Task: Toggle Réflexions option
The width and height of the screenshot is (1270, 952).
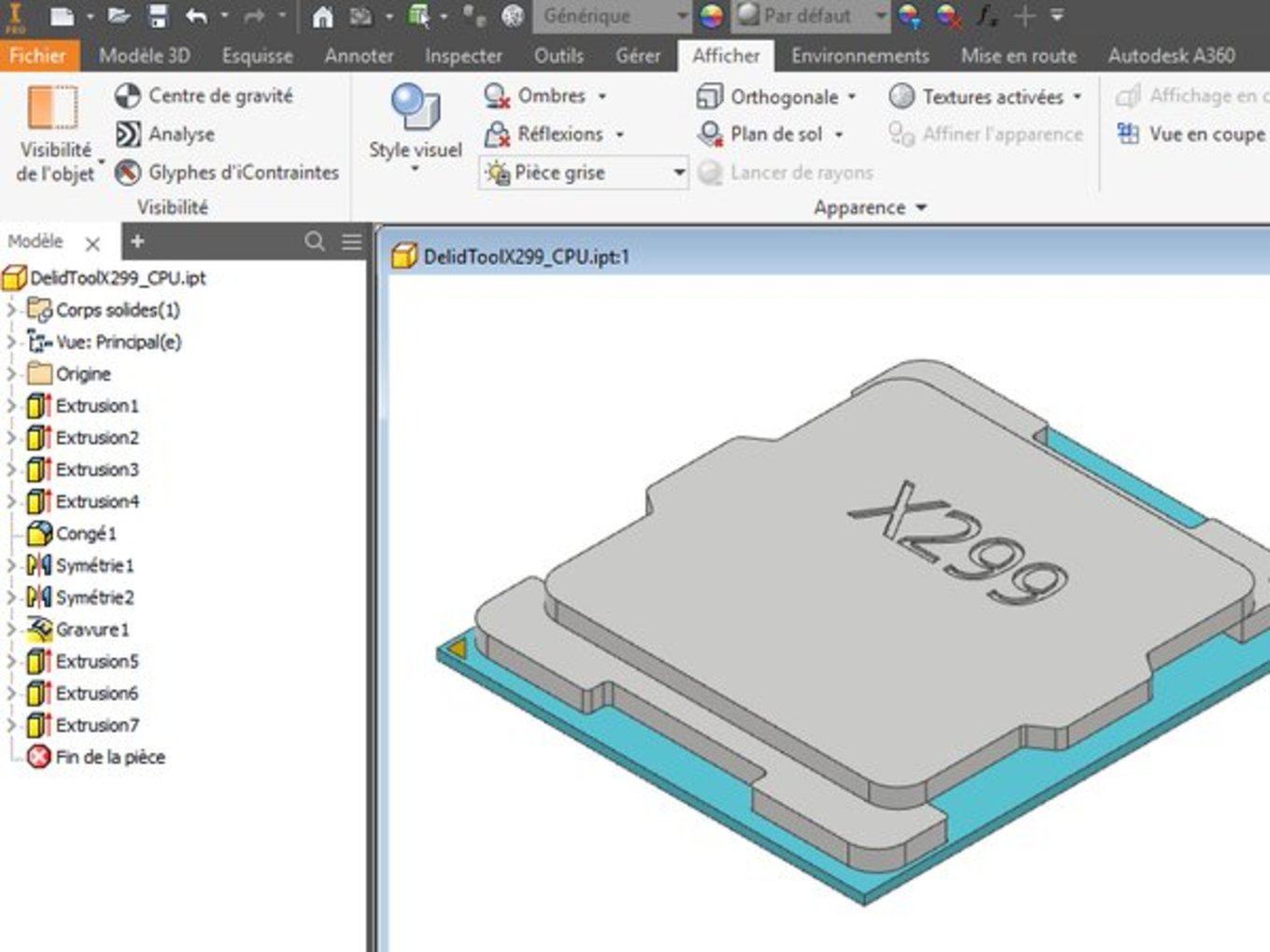Action: click(543, 134)
